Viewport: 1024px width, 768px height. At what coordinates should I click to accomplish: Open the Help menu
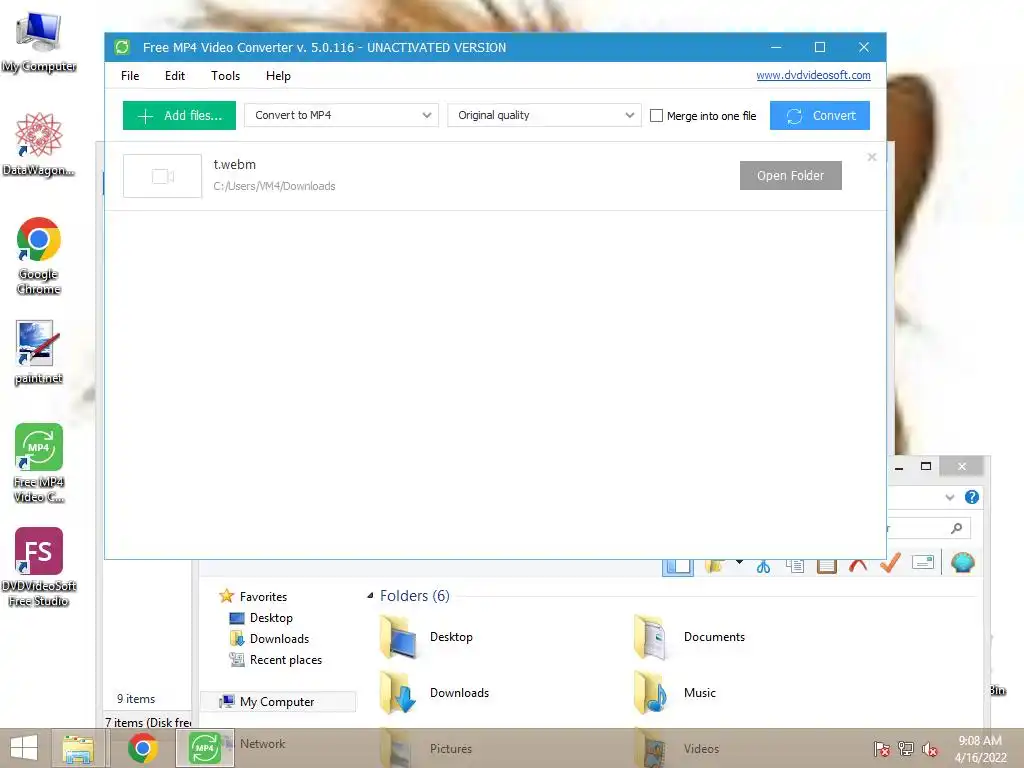click(278, 76)
